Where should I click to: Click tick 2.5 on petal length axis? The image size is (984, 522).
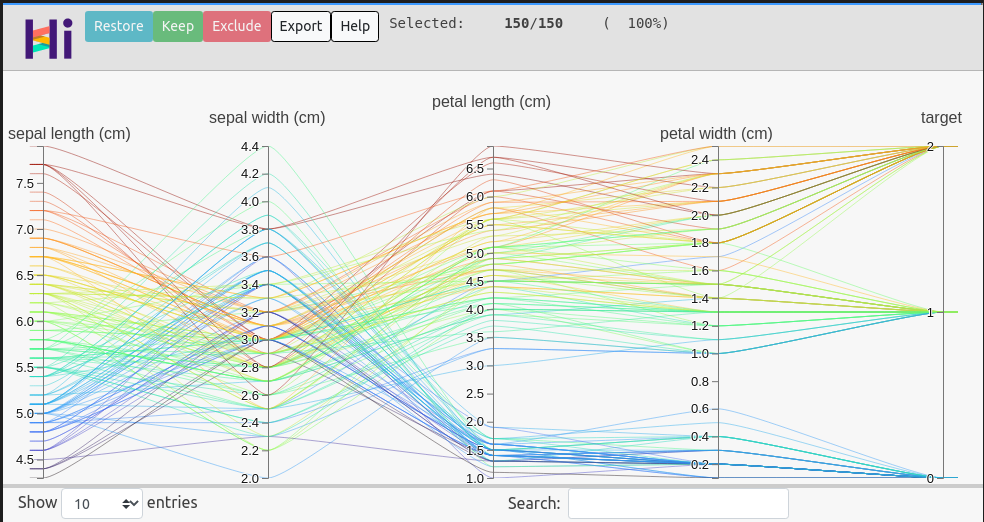pos(474,394)
